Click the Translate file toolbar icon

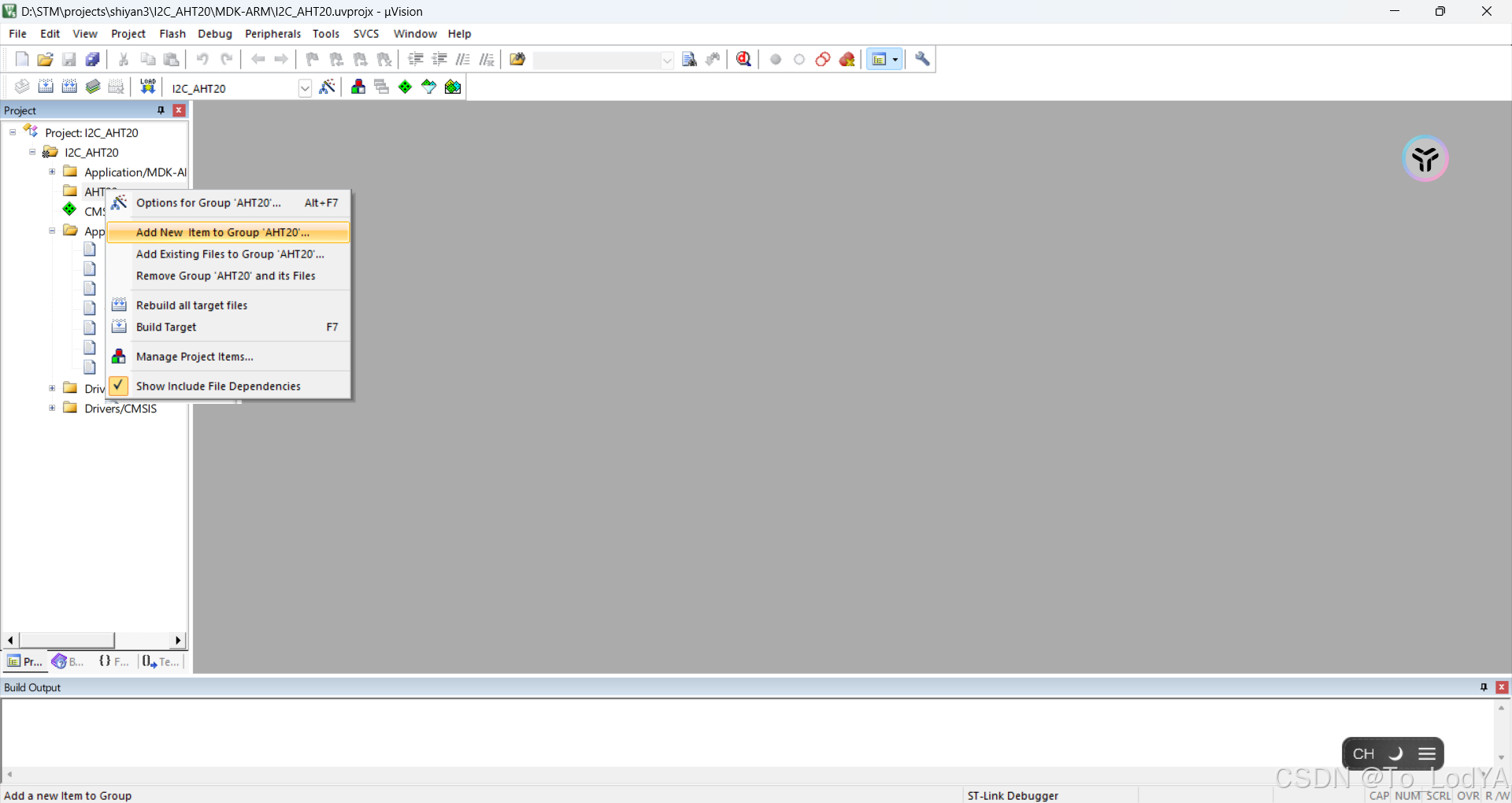click(22, 87)
